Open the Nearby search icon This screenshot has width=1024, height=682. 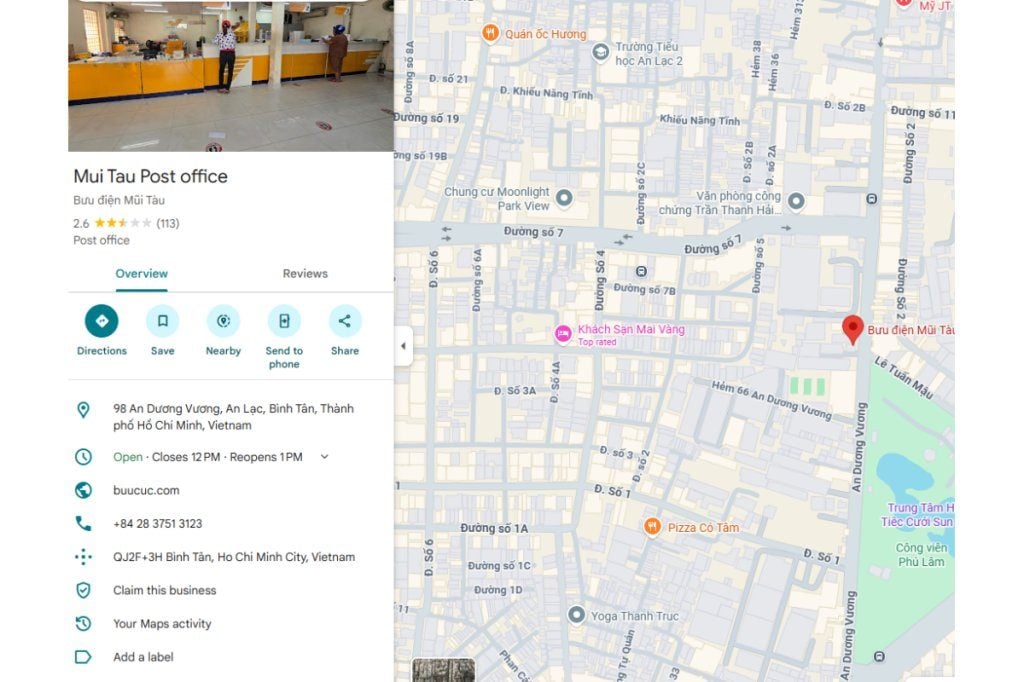tap(223, 321)
